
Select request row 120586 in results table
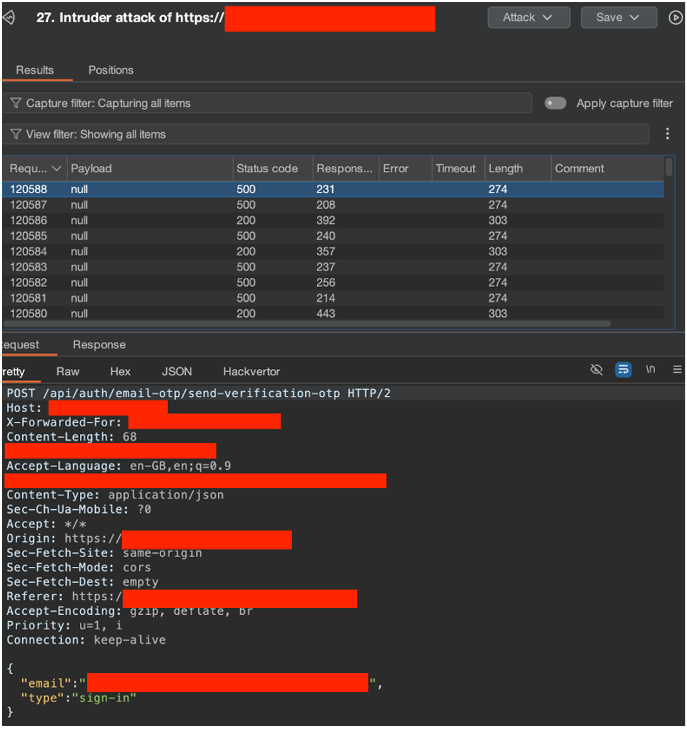[x=29, y=220]
